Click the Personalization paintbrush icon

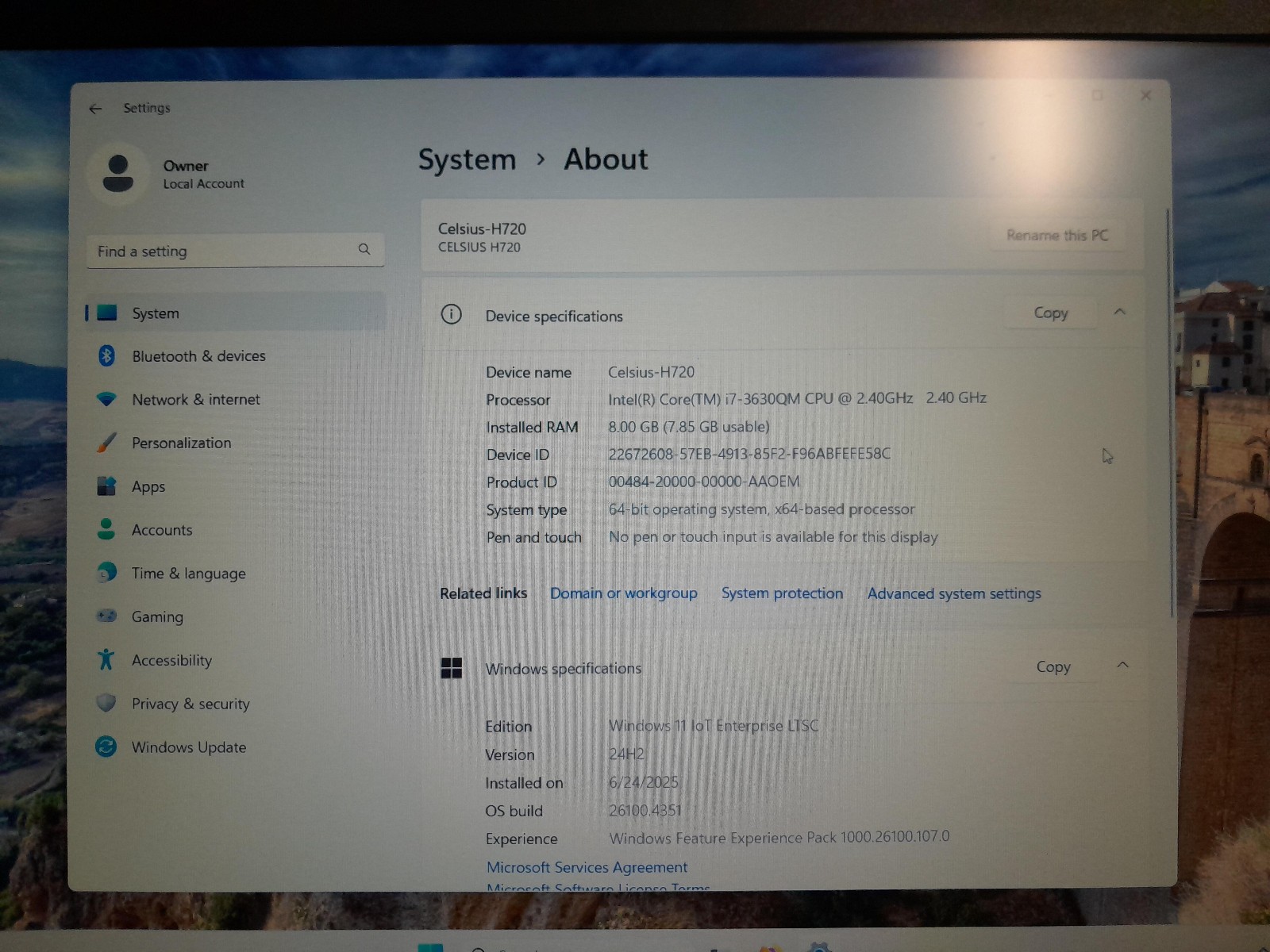[x=106, y=443]
